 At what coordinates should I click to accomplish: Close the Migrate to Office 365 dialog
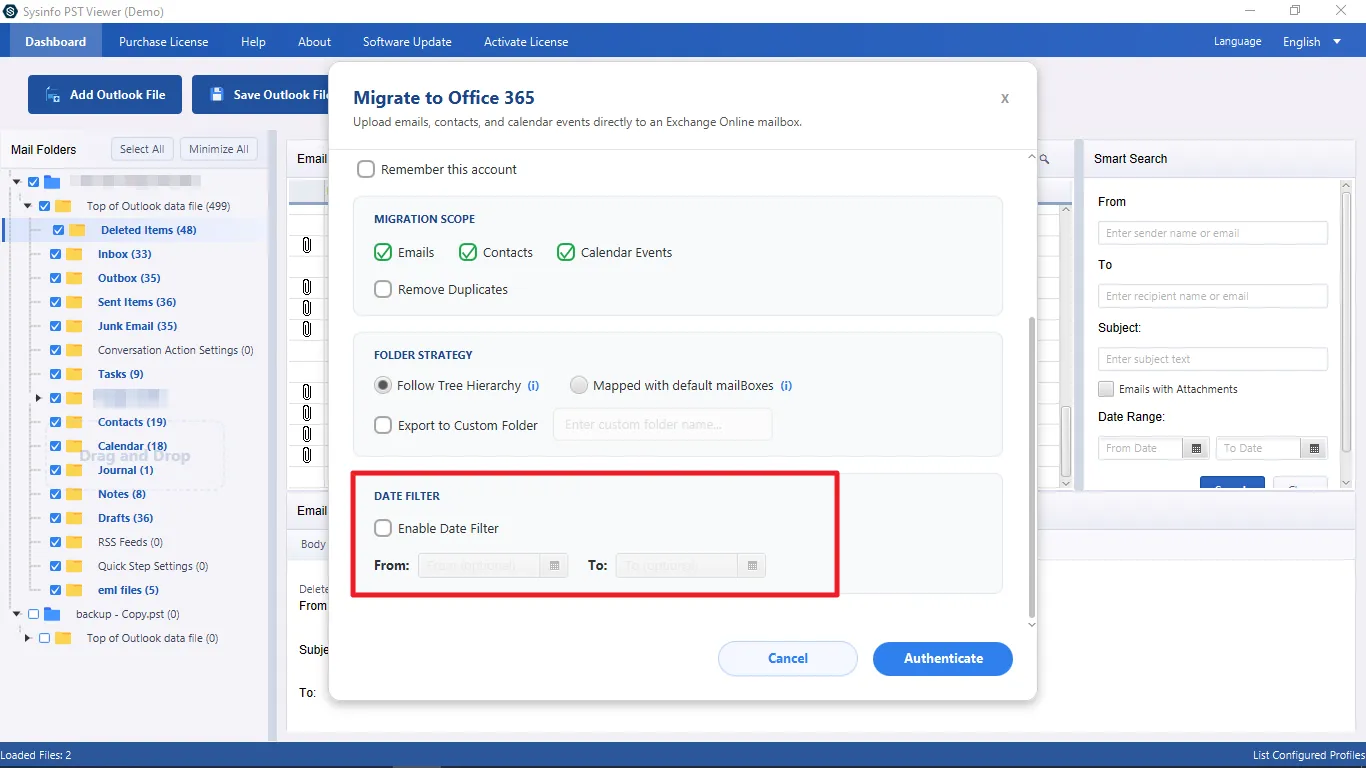1005,98
